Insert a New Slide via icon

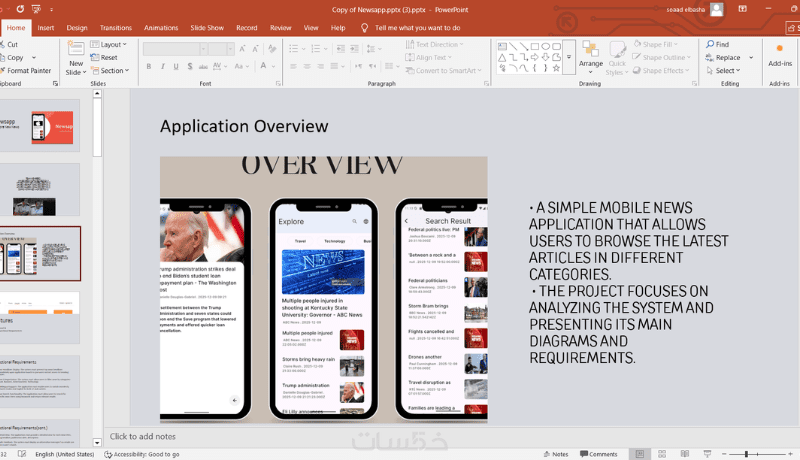pos(76,49)
